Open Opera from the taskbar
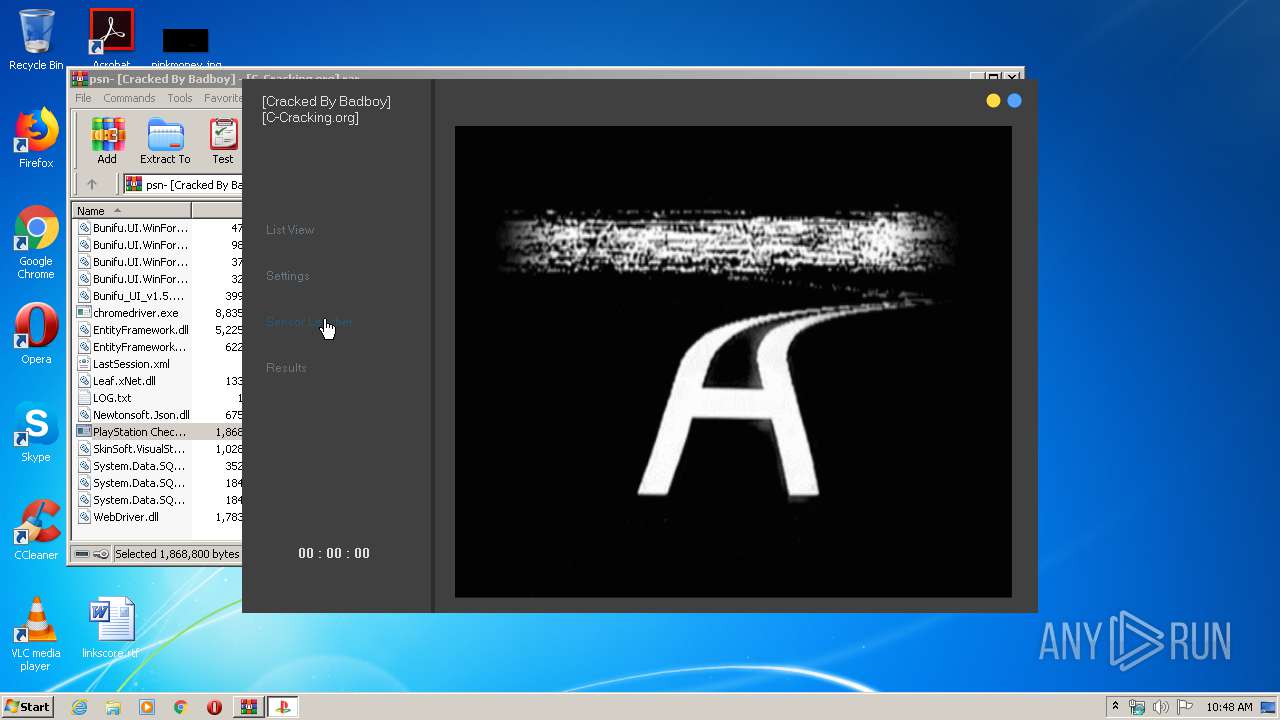The image size is (1280, 720). click(x=214, y=707)
